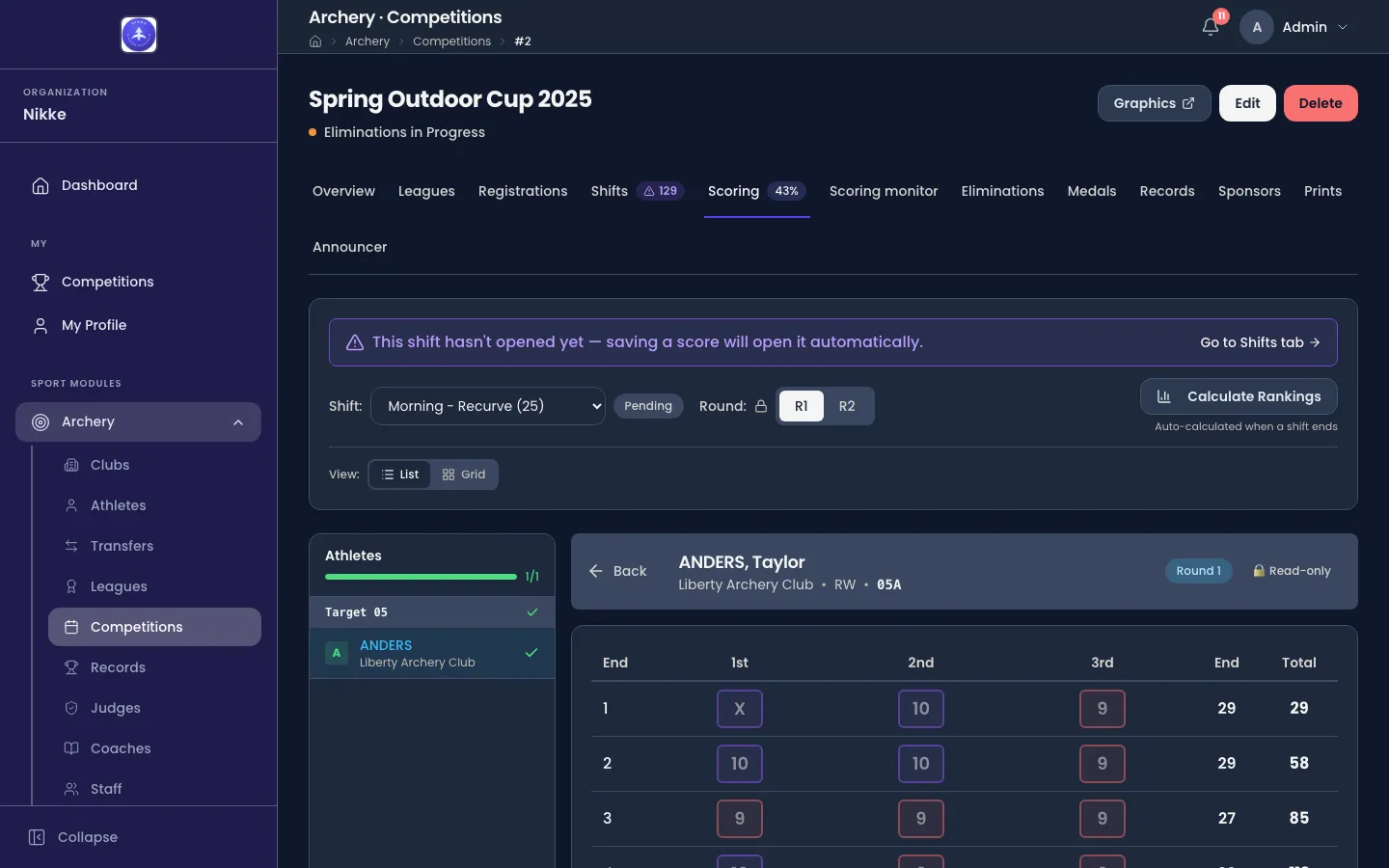Screen dimensions: 1389x868
Task: Click the home breadcrumb icon
Action: (x=315, y=41)
